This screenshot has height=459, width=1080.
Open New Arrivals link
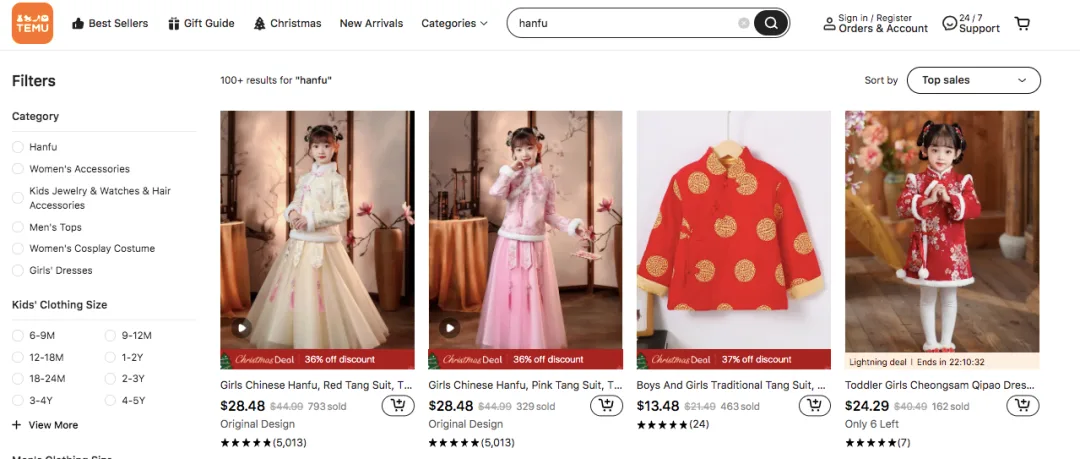tap(371, 23)
